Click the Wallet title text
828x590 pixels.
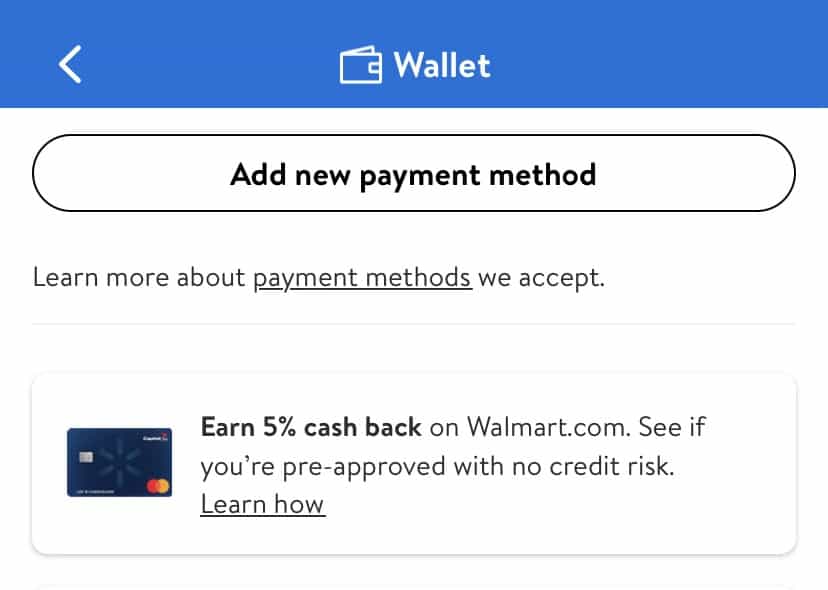coord(442,65)
